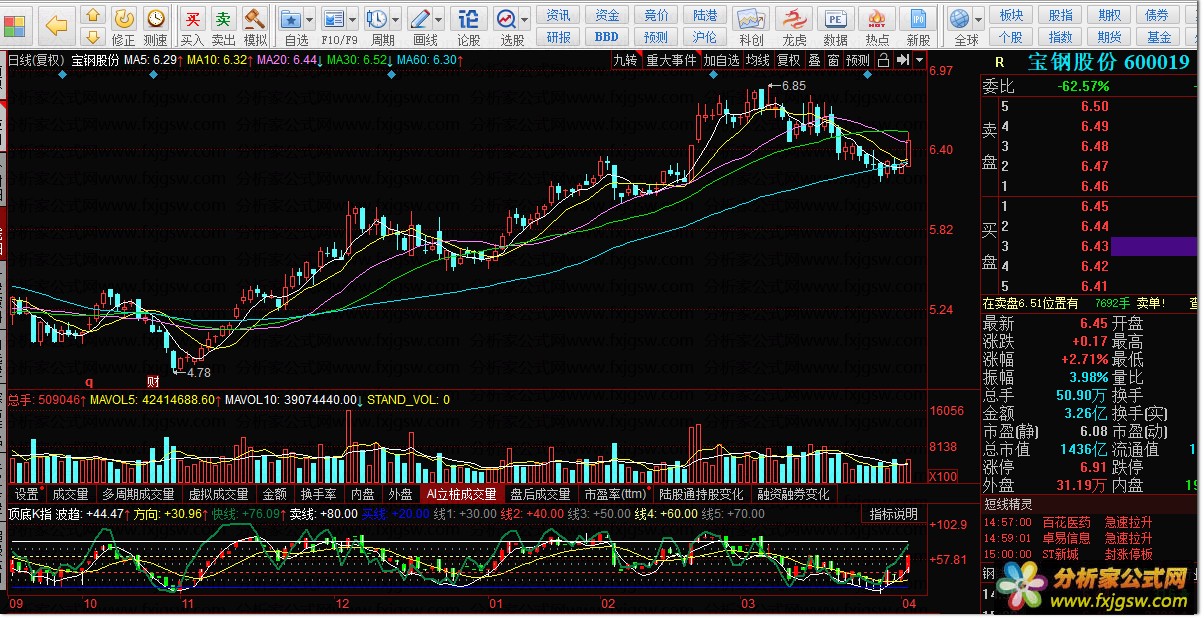Click the sell 5 price 6.50
This screenshot has width=1204, height=618.
click(x=1094, y=106)
